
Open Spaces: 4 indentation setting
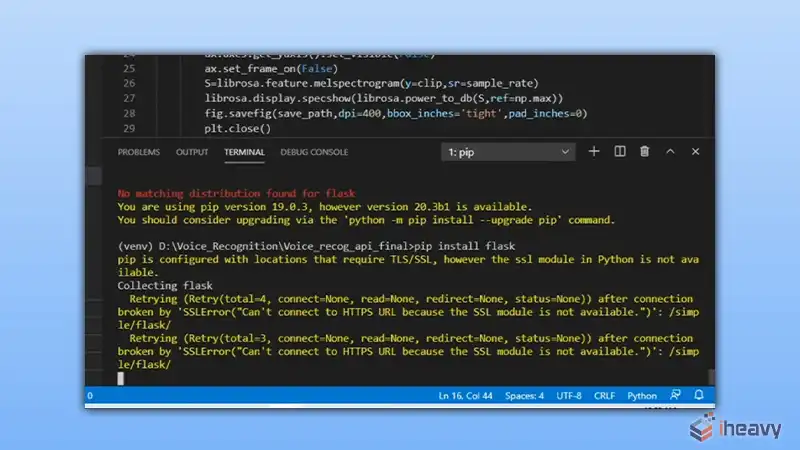click(x=524, y=395)
